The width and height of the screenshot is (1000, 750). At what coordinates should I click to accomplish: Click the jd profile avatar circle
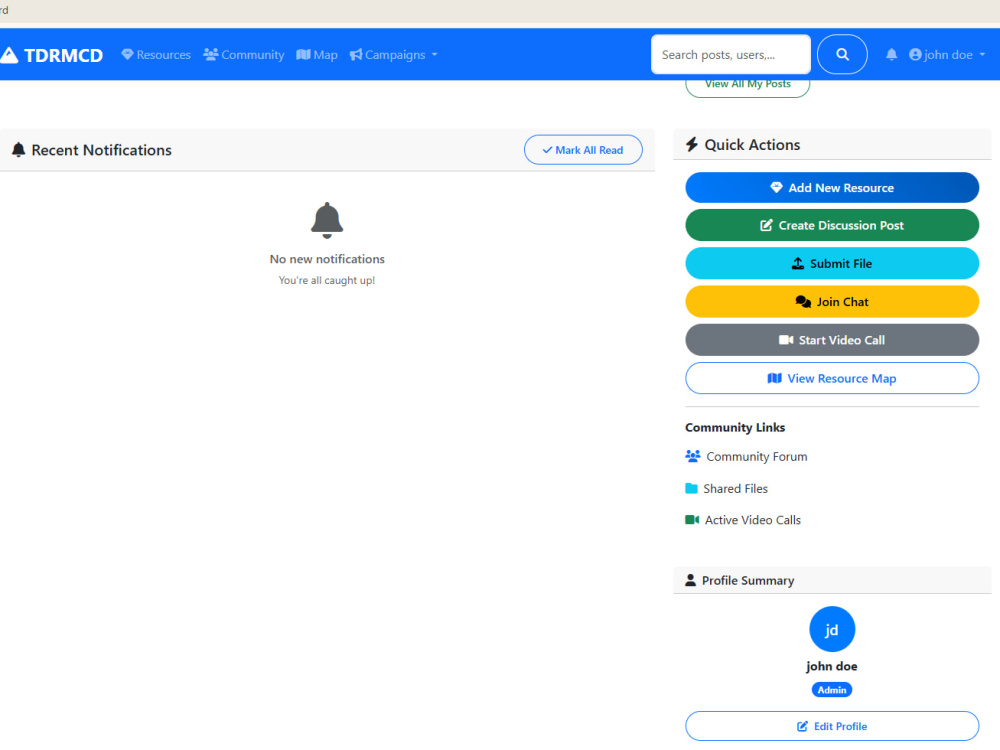click(832, 629)
